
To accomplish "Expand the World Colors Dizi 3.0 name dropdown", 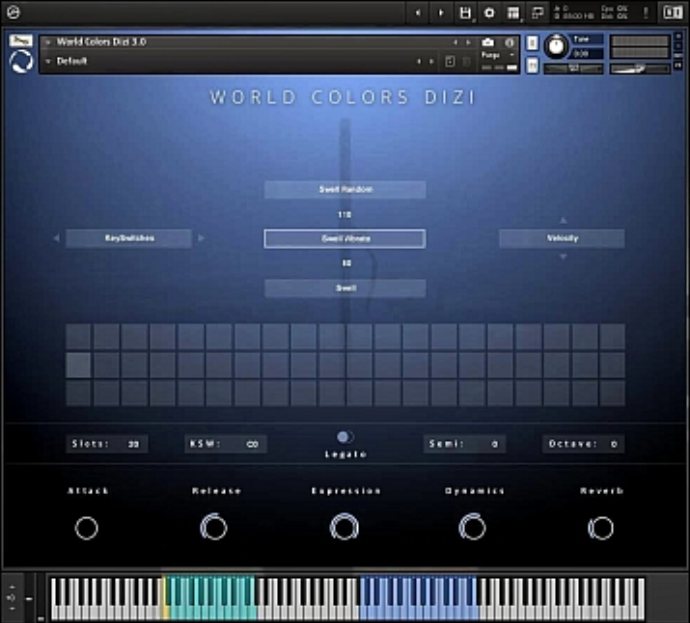I will 48,42.
